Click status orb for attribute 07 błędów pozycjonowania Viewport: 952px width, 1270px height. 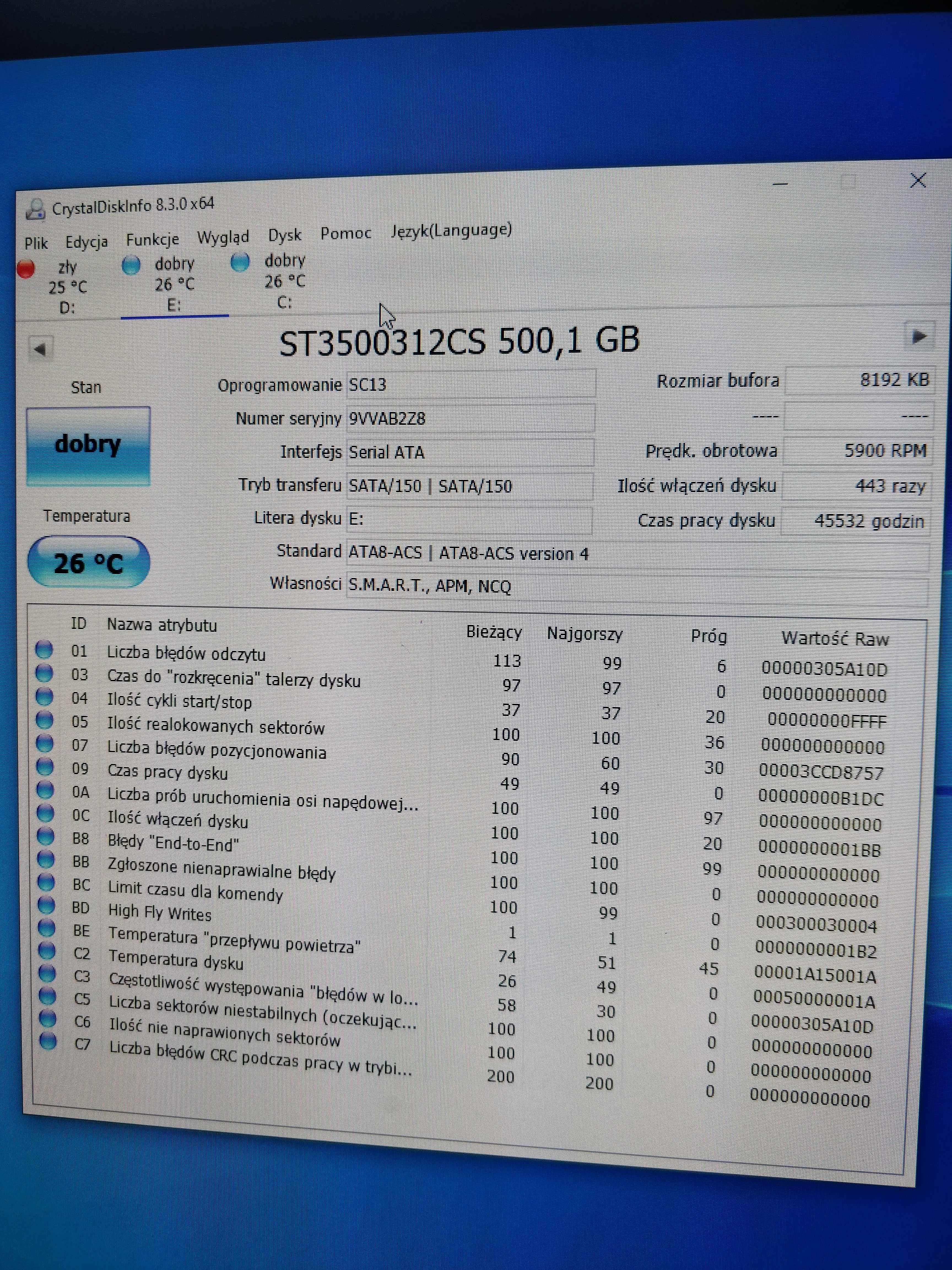click(45, 744)
